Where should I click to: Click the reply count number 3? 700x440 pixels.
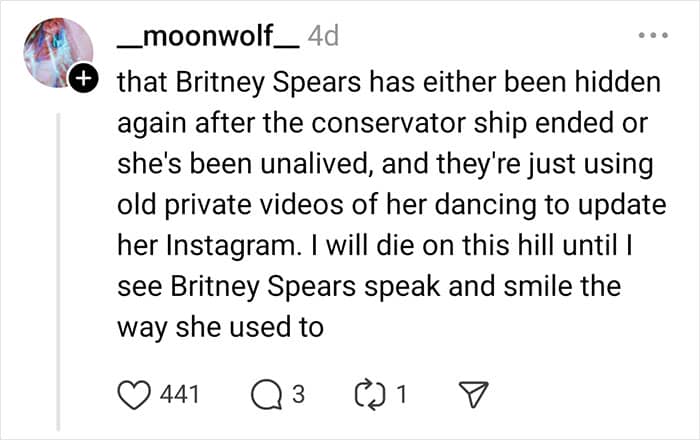click(296, 394)
